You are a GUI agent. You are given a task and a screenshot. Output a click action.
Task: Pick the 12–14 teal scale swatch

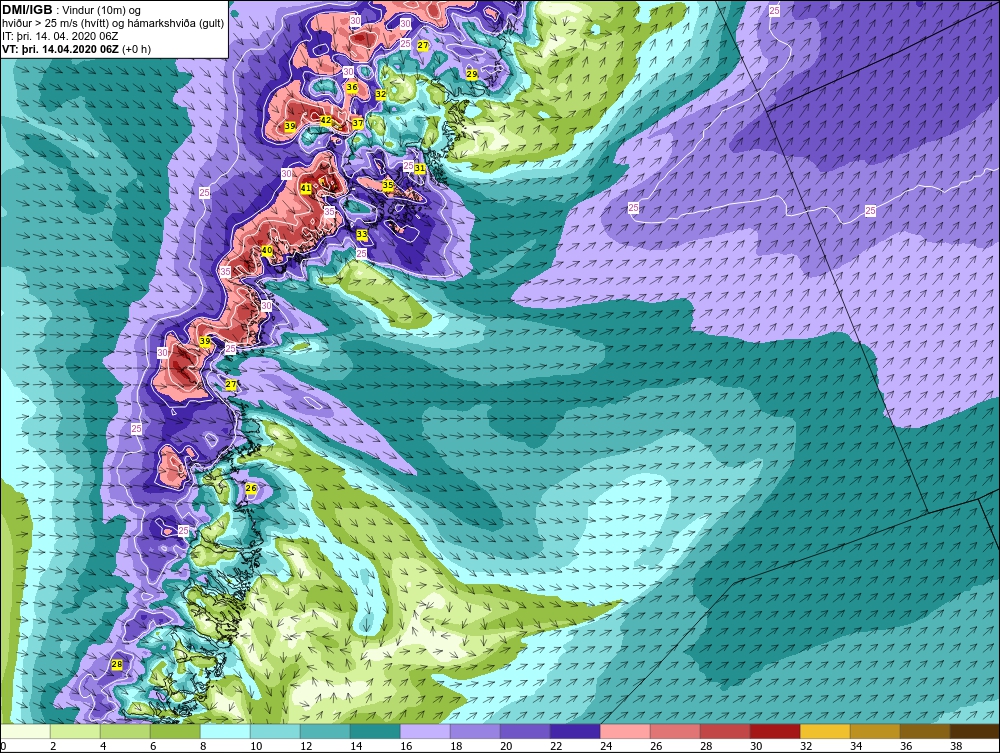click(x=325, y=731)
